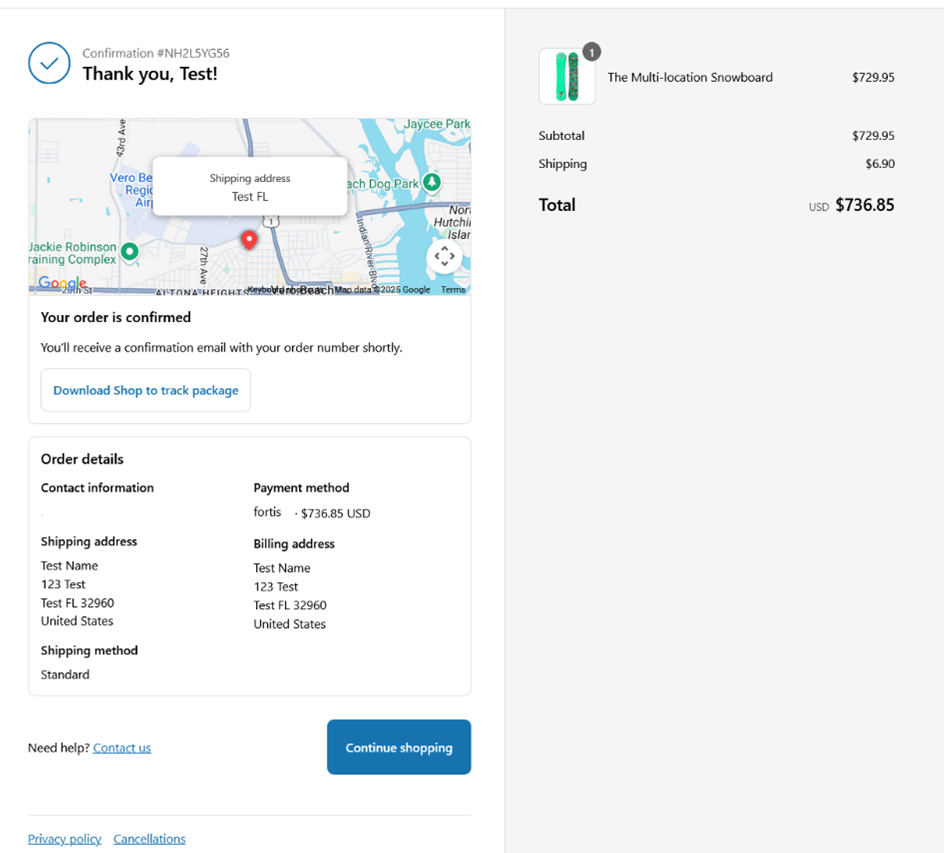Open the Cancellations link

pos(149,839)
